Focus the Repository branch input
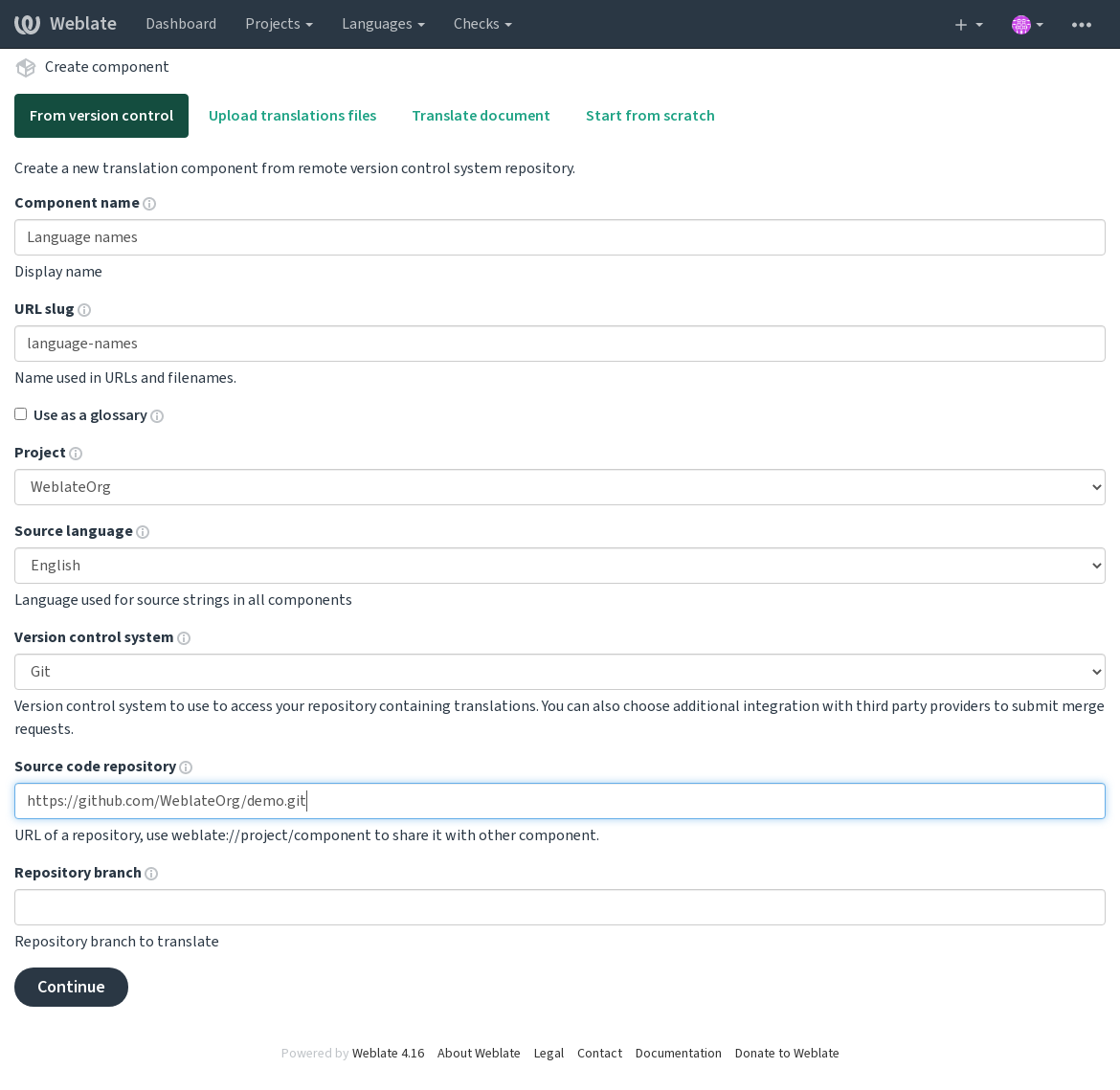This screenshot has width=1120, height=1090. 559,907
